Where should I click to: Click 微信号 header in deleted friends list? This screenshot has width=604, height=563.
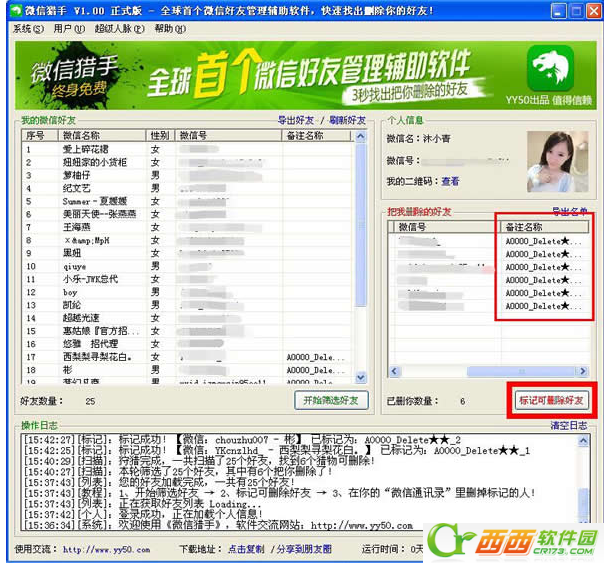coord(447,227)
